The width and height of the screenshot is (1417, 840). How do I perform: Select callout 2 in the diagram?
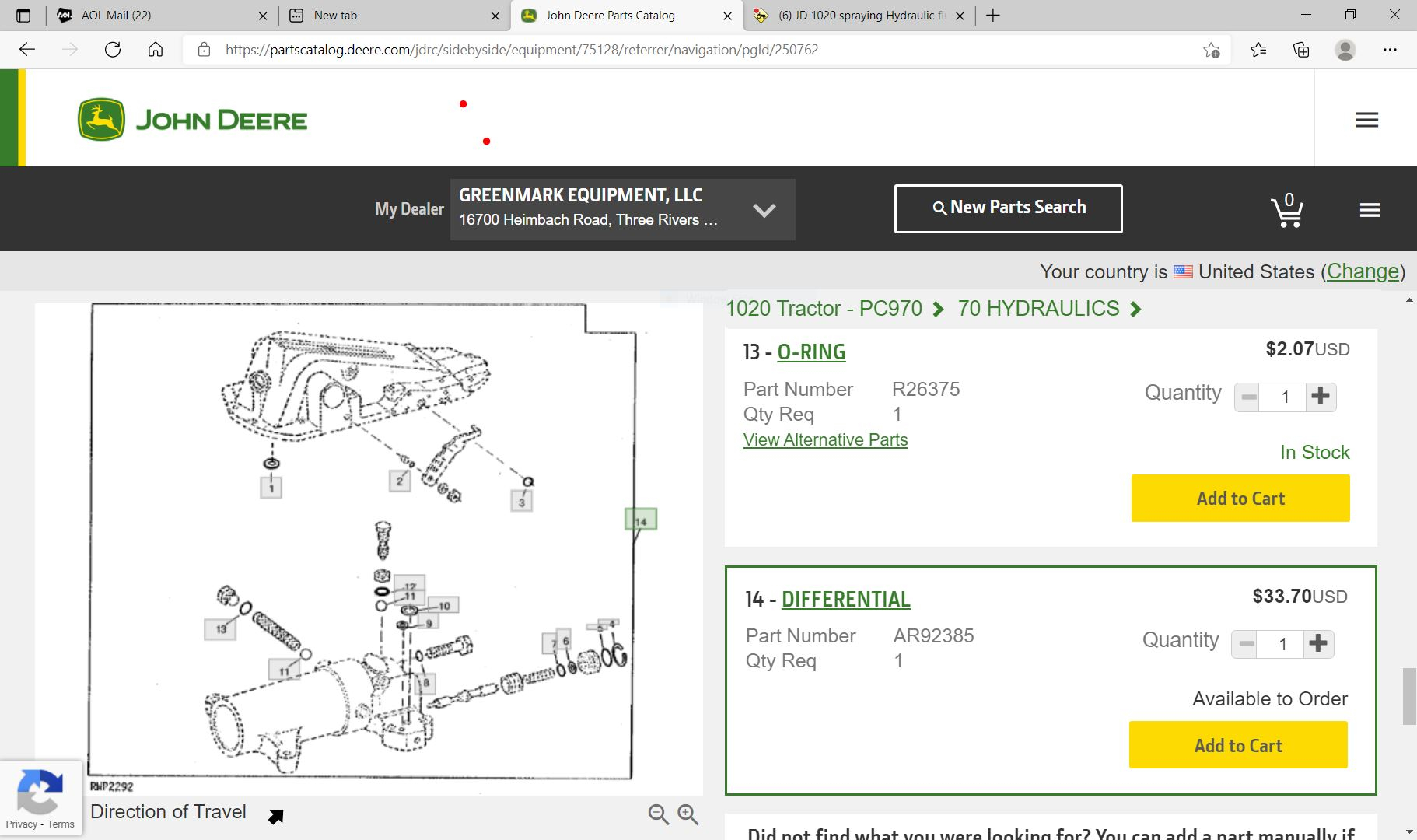pyautogui.click(x=399, y=481)
